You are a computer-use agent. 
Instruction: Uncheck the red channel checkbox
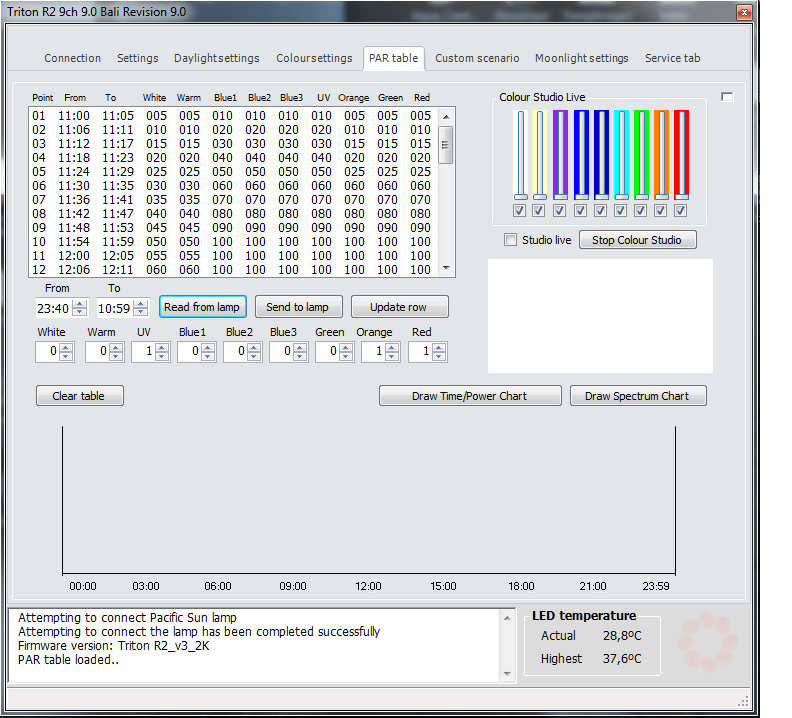(x=681, y=211)
